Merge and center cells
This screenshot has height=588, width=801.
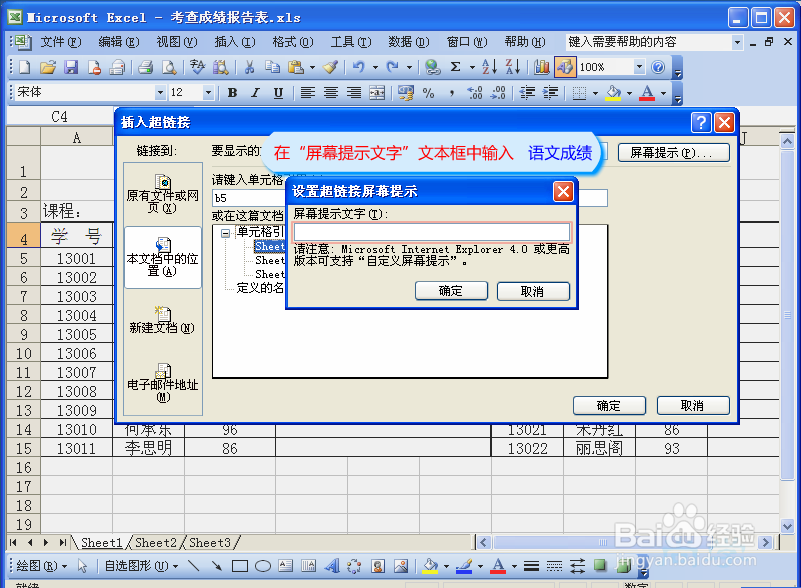click(x=377, y=92)
